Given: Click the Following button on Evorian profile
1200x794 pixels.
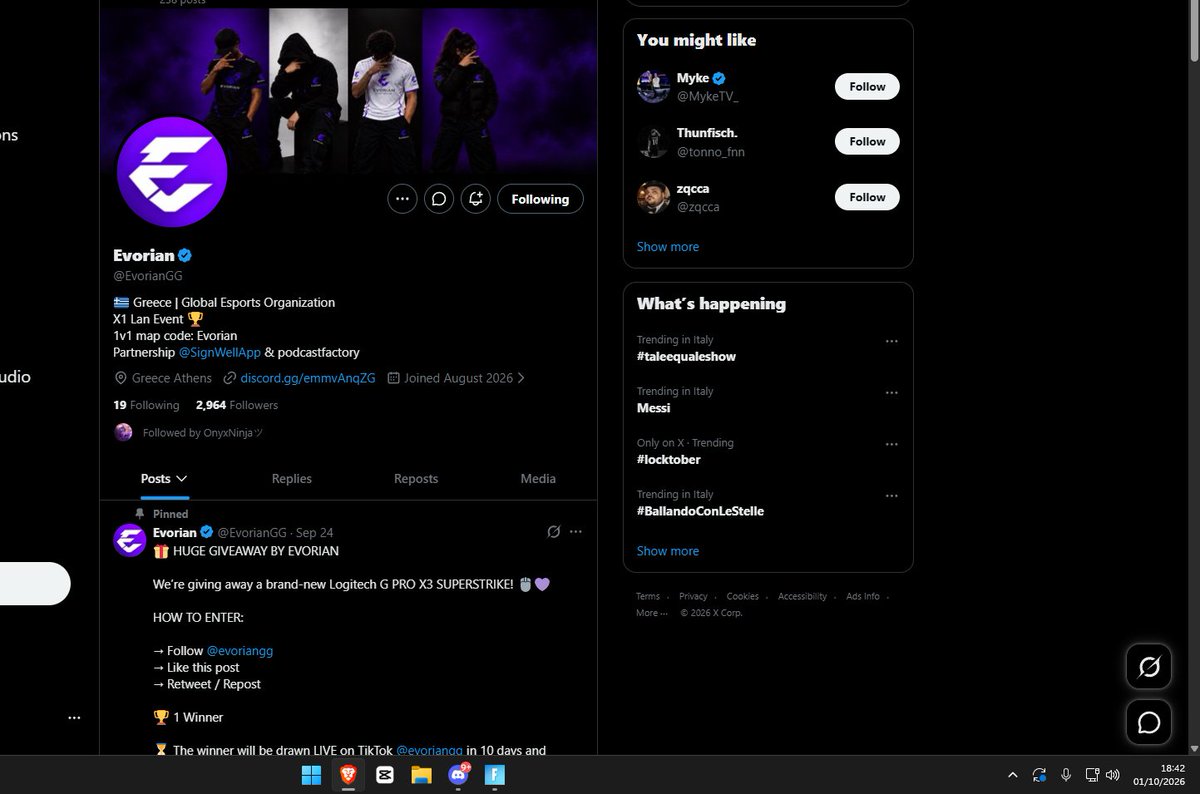Looking at the screenshot, I should click(540, 199).
